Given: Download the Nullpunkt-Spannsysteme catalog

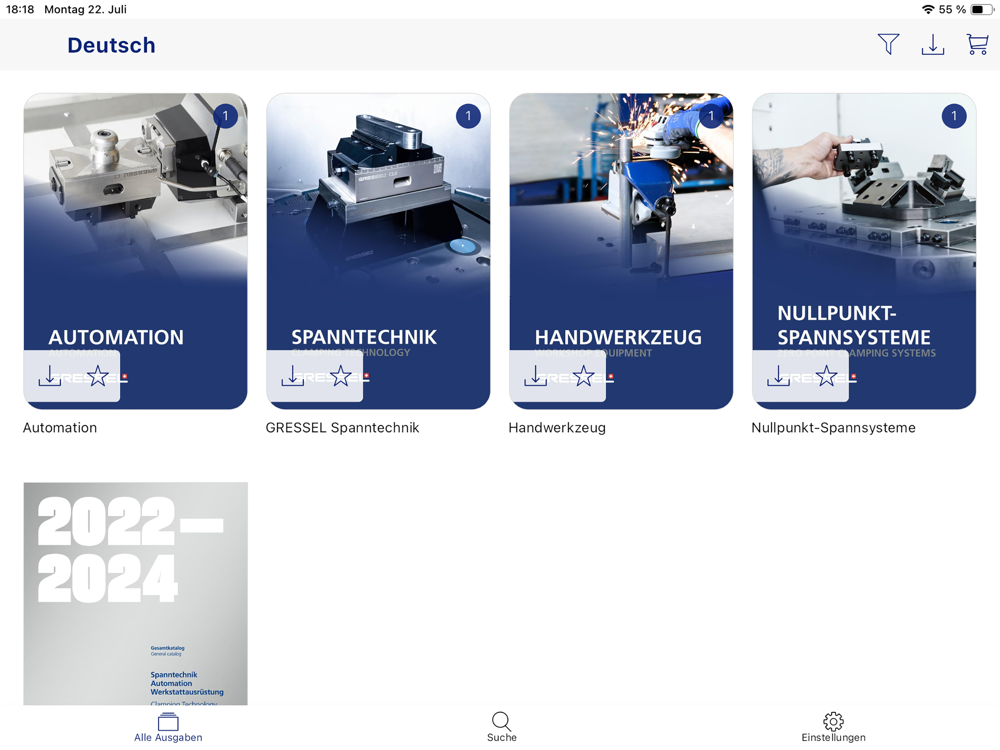Looking at the screenshot, I should coord(778,376).
